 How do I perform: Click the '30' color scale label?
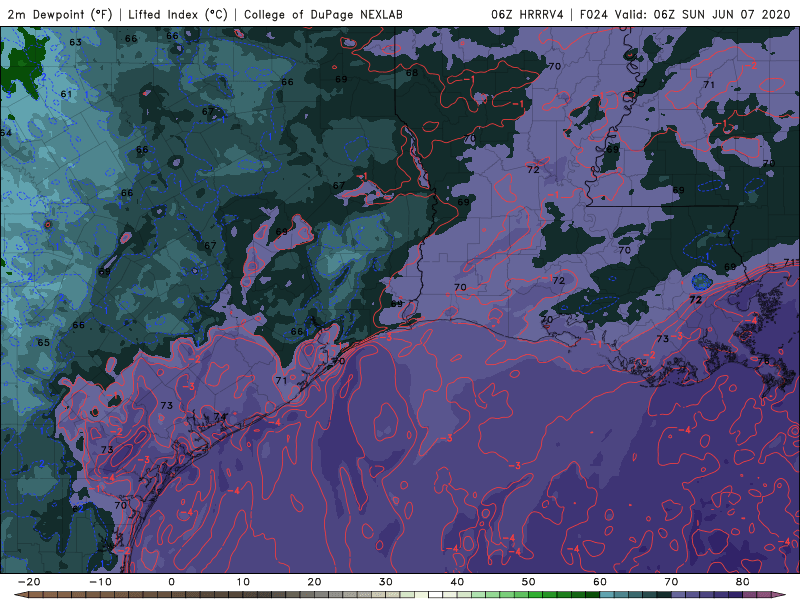point(386,582)
